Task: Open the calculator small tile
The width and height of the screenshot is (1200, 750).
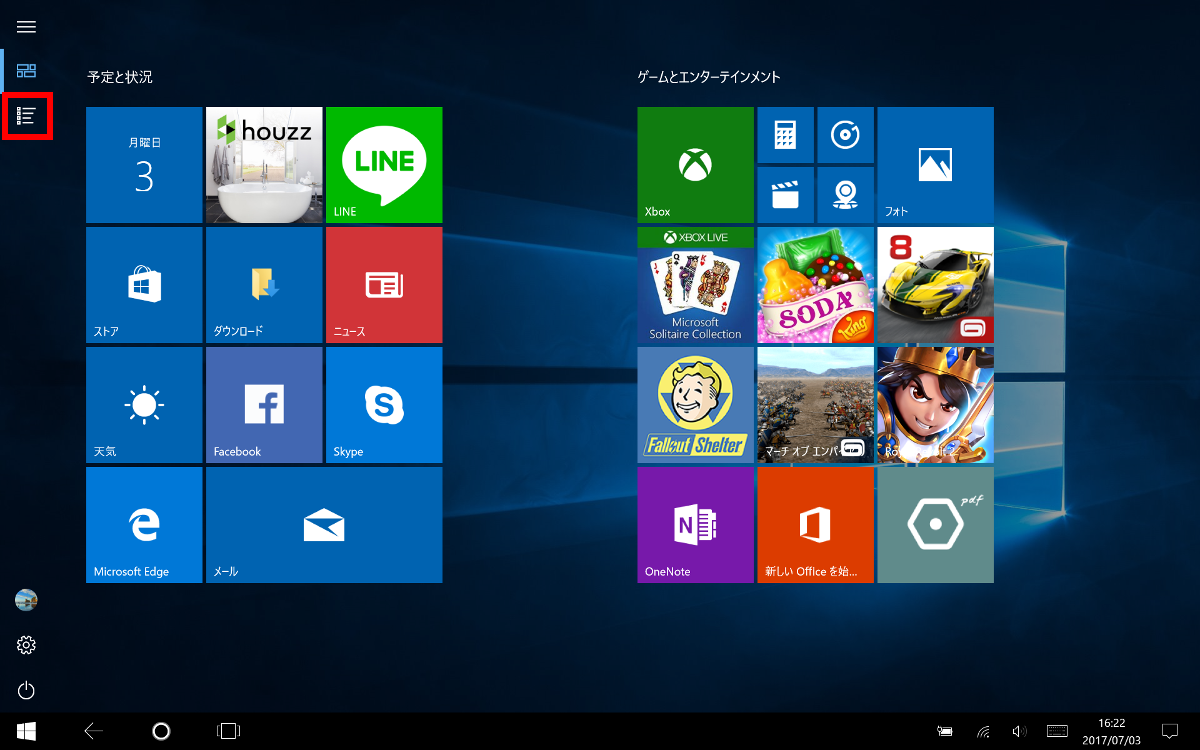Action: (786, 135)
